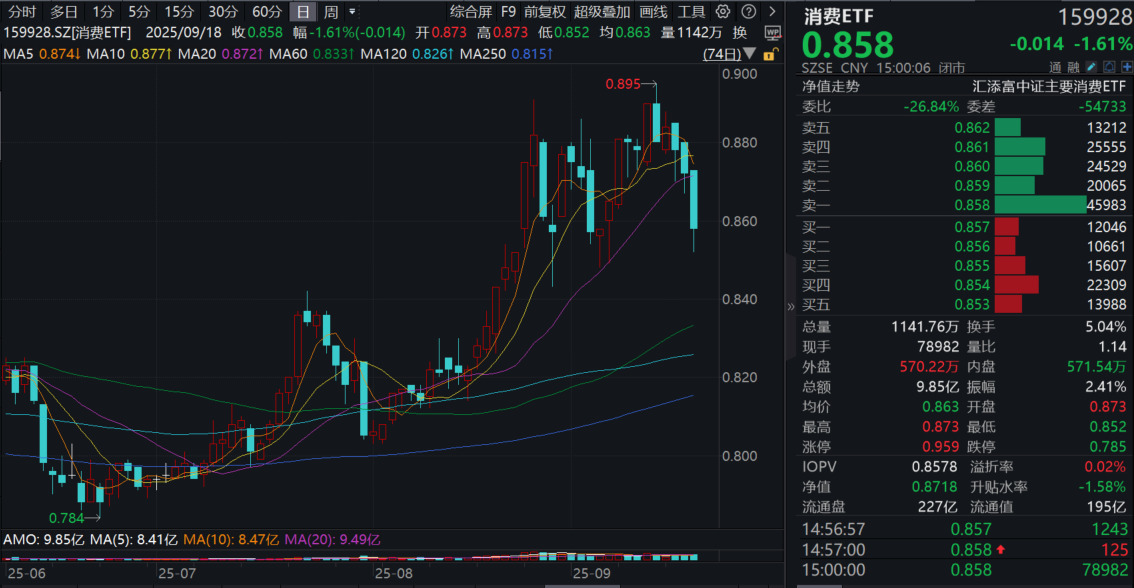Open the chart settings gear icon
The height and width of the screenshot is (588, 1134).
(725, 12)
